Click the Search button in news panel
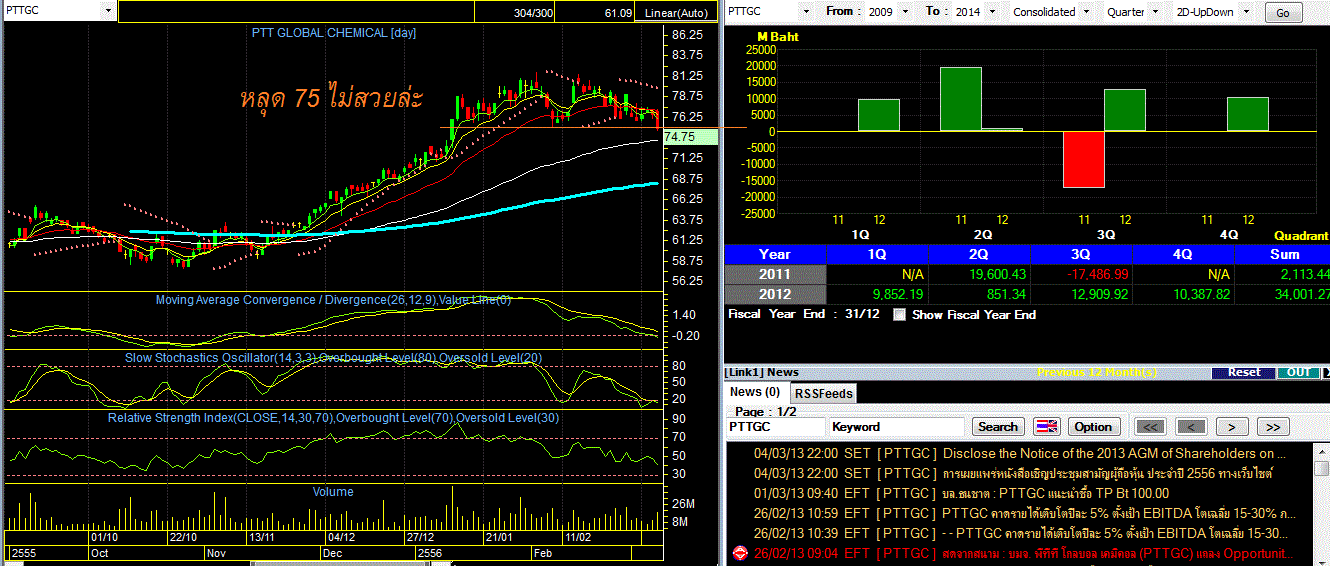Image resolution: width=1330 pixels, height=566 pixels. coord(997,426)
